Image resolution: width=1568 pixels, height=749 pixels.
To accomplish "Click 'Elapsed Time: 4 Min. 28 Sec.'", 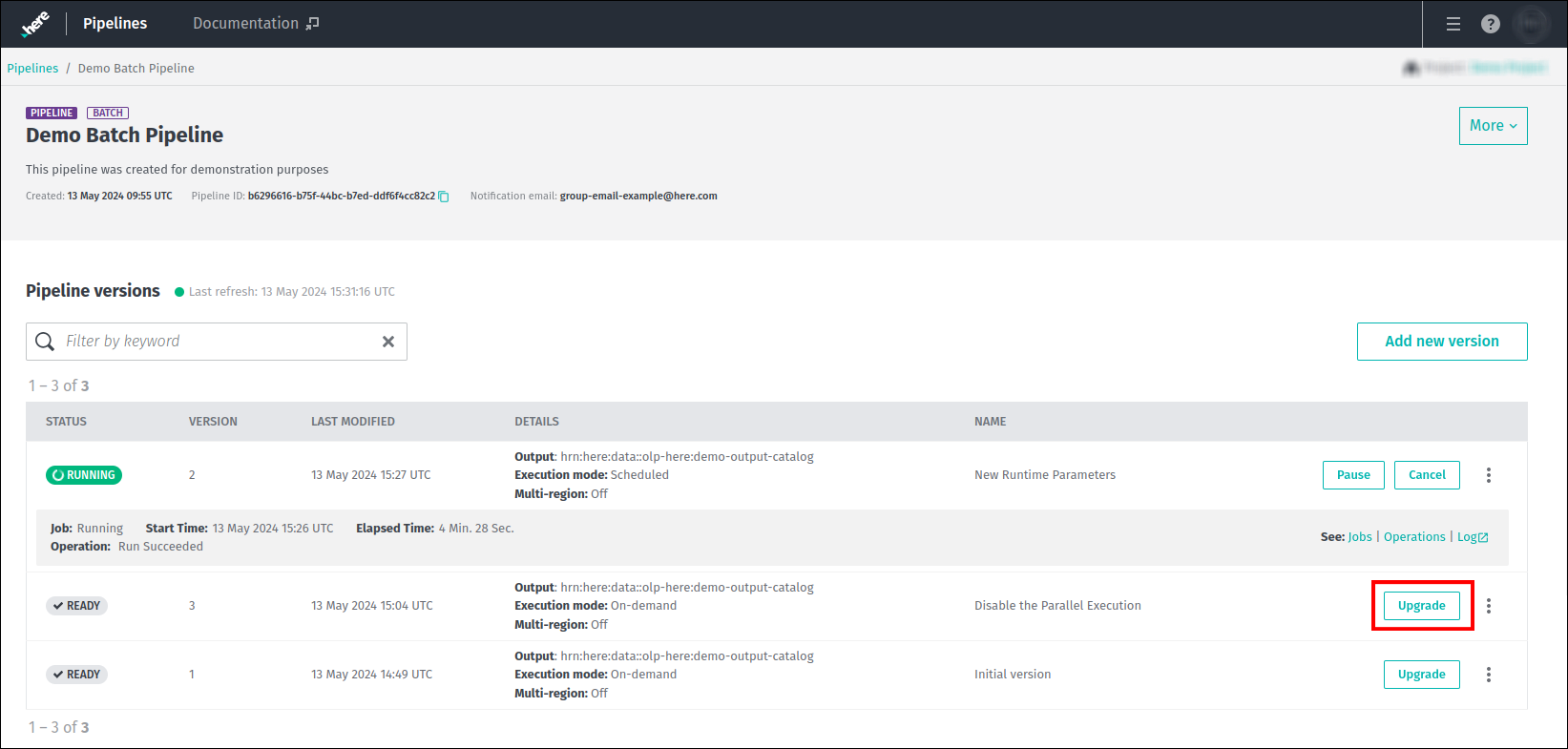I will point(435,529).
